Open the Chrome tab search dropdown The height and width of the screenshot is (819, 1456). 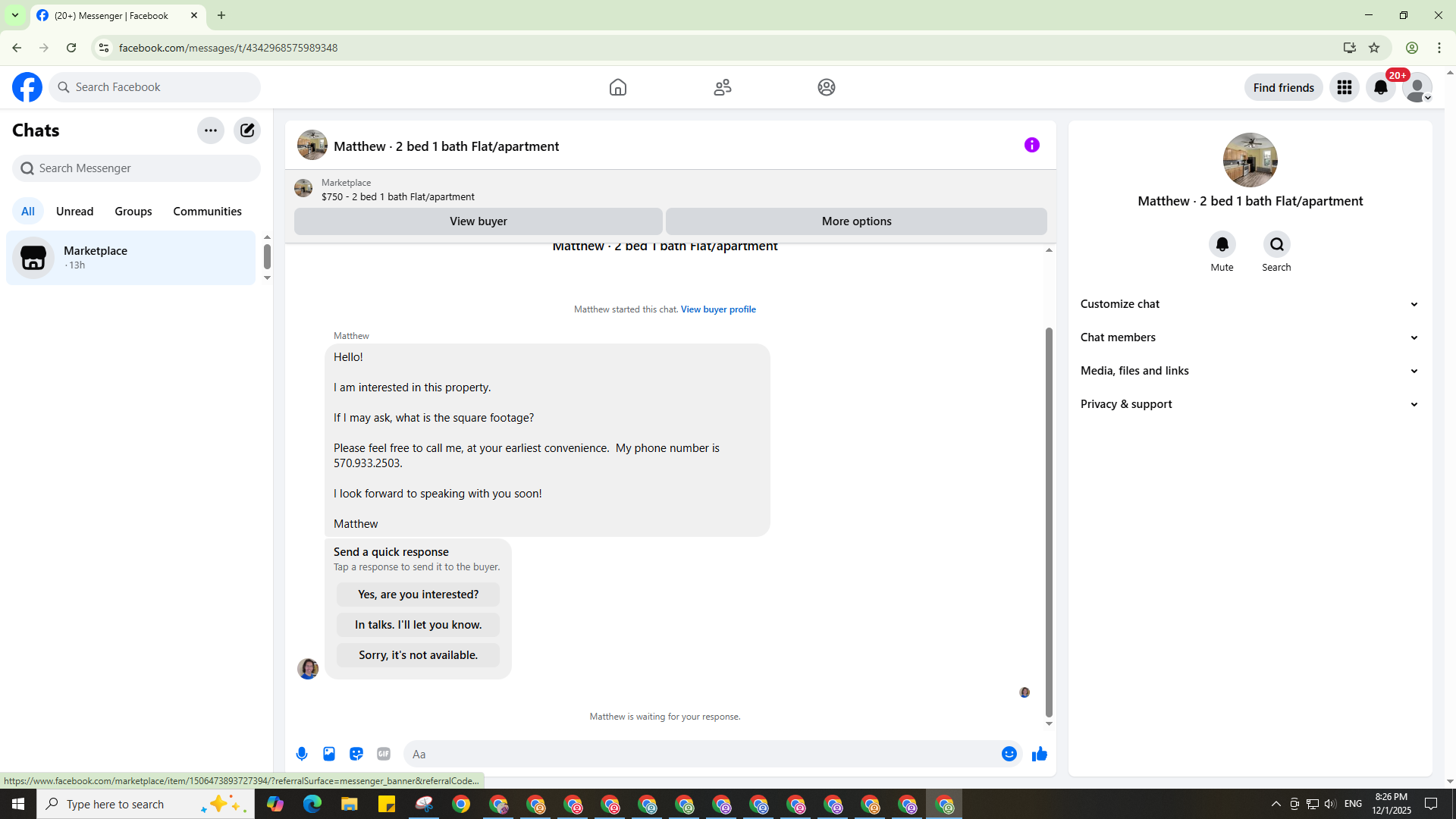coord(15,15)
